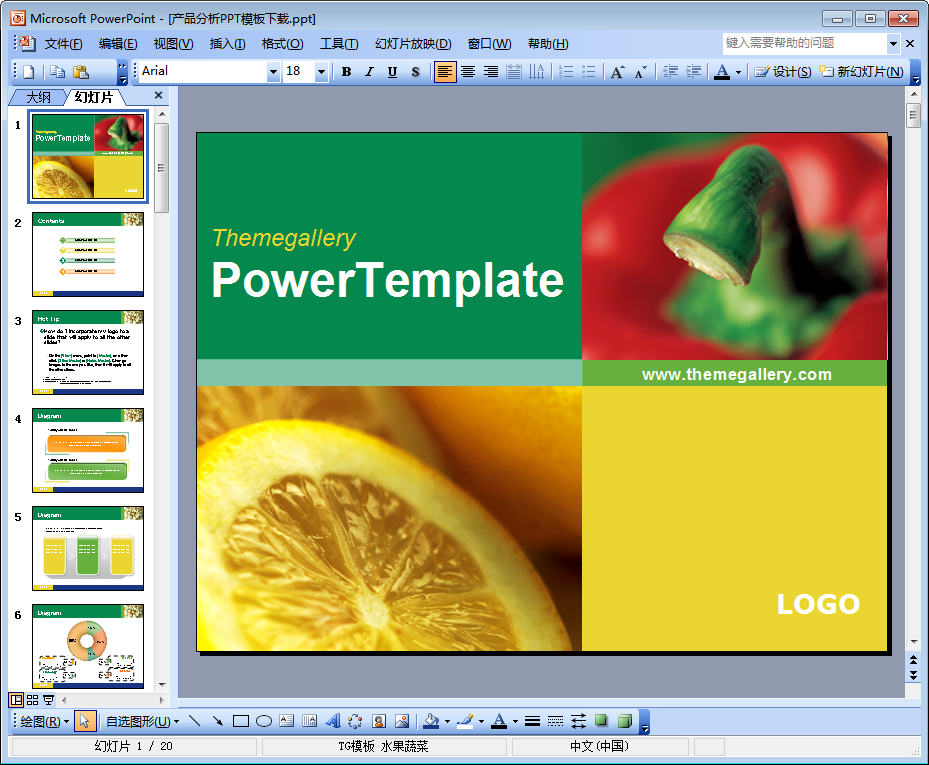
Task: Open the 工具(T) menu
Action: 339,44
